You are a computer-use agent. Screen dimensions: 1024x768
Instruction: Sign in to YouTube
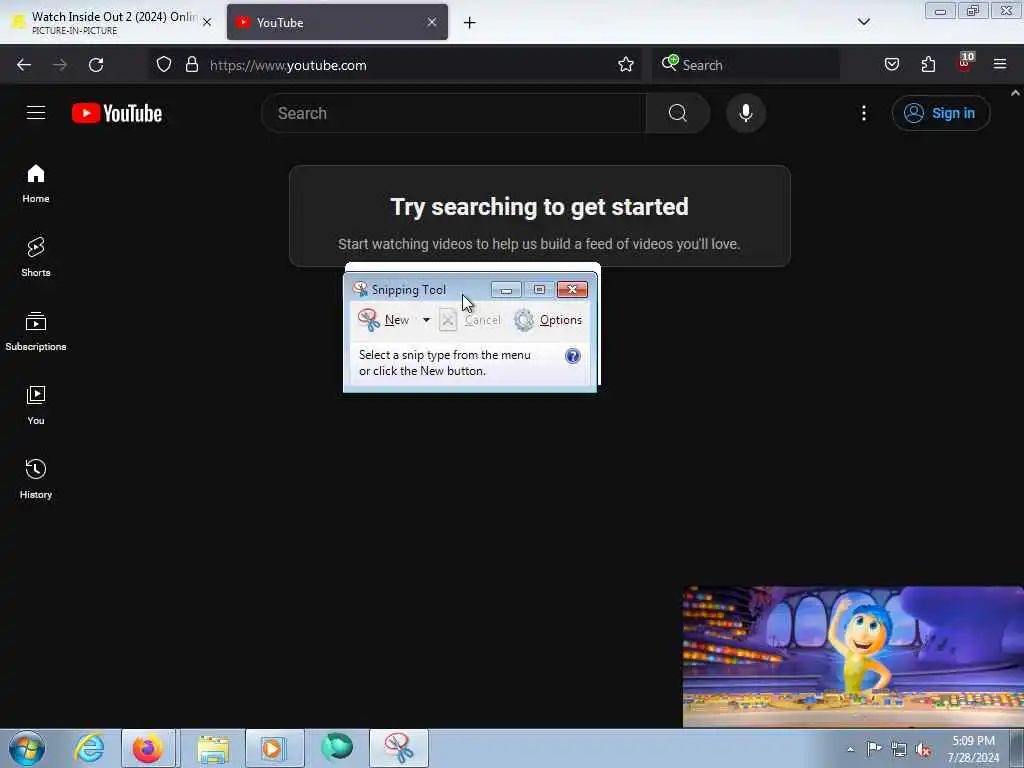click(940, 113)
